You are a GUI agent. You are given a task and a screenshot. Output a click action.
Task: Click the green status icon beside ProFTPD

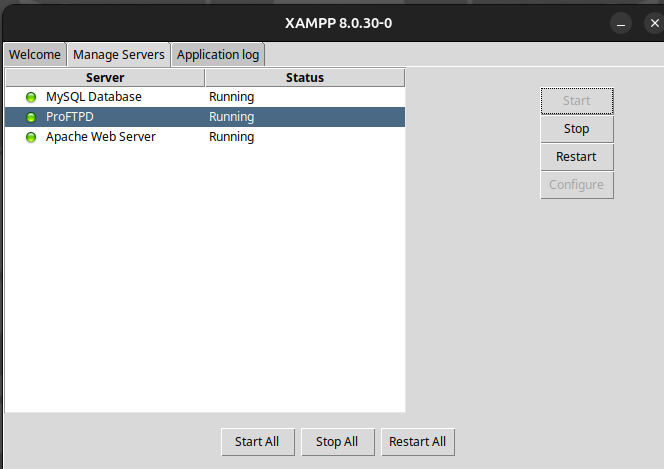click(x=31, y=117)
